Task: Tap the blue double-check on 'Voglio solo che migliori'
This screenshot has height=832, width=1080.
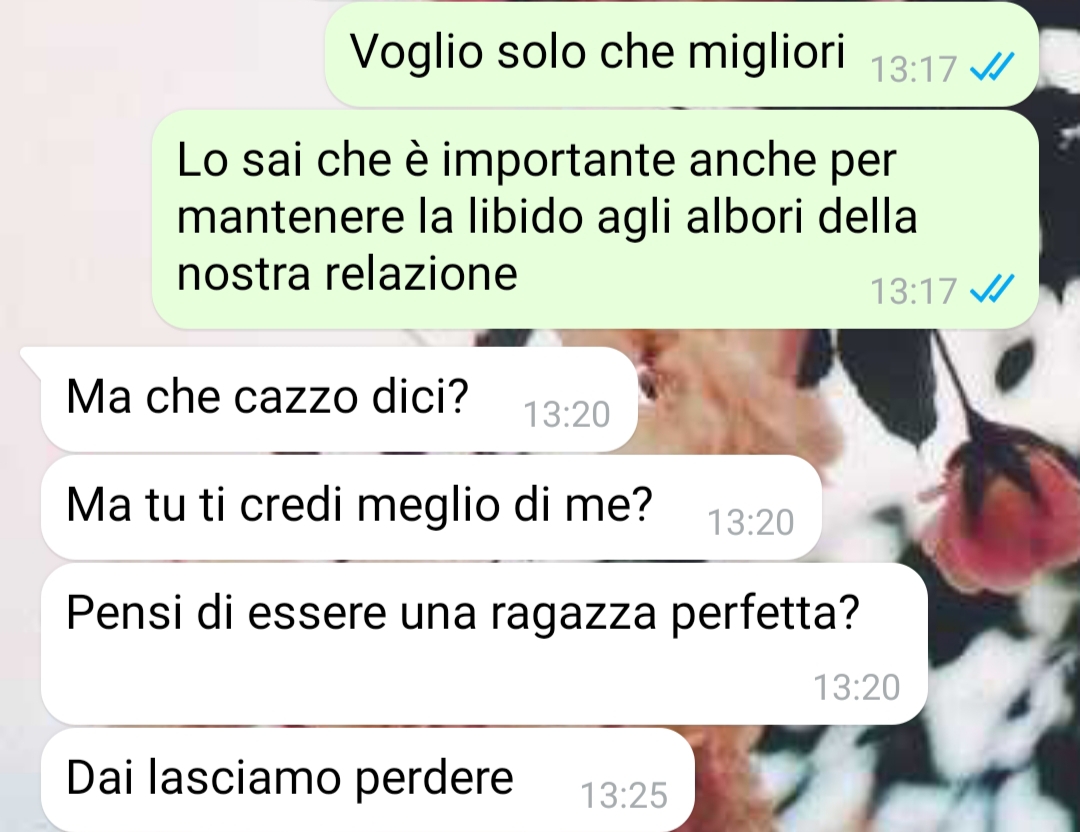Action: (991, 68)
